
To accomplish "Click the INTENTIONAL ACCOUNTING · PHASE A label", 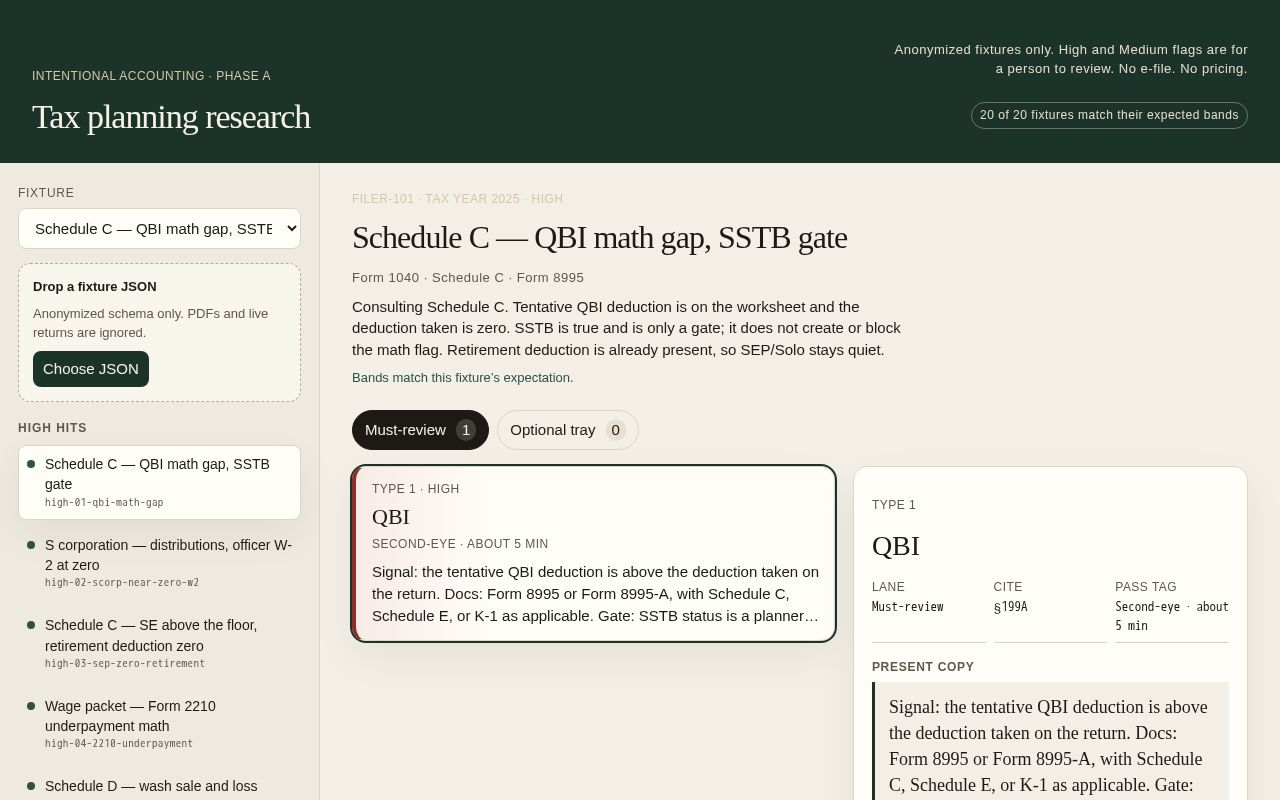I will [x=151, y=76].
